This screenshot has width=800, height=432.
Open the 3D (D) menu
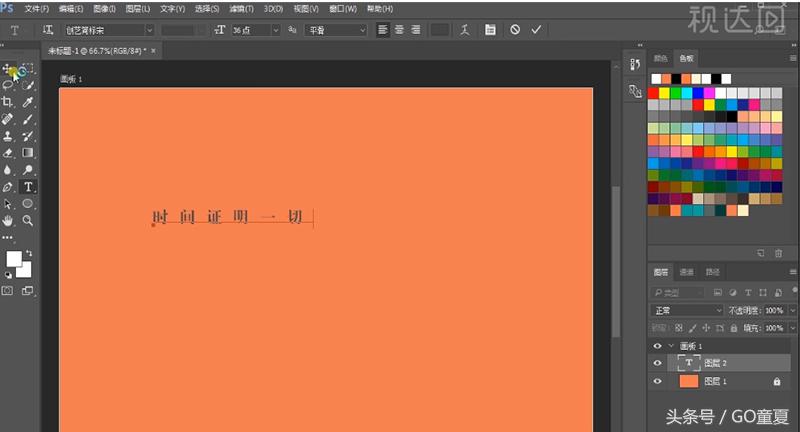[273, 9]
